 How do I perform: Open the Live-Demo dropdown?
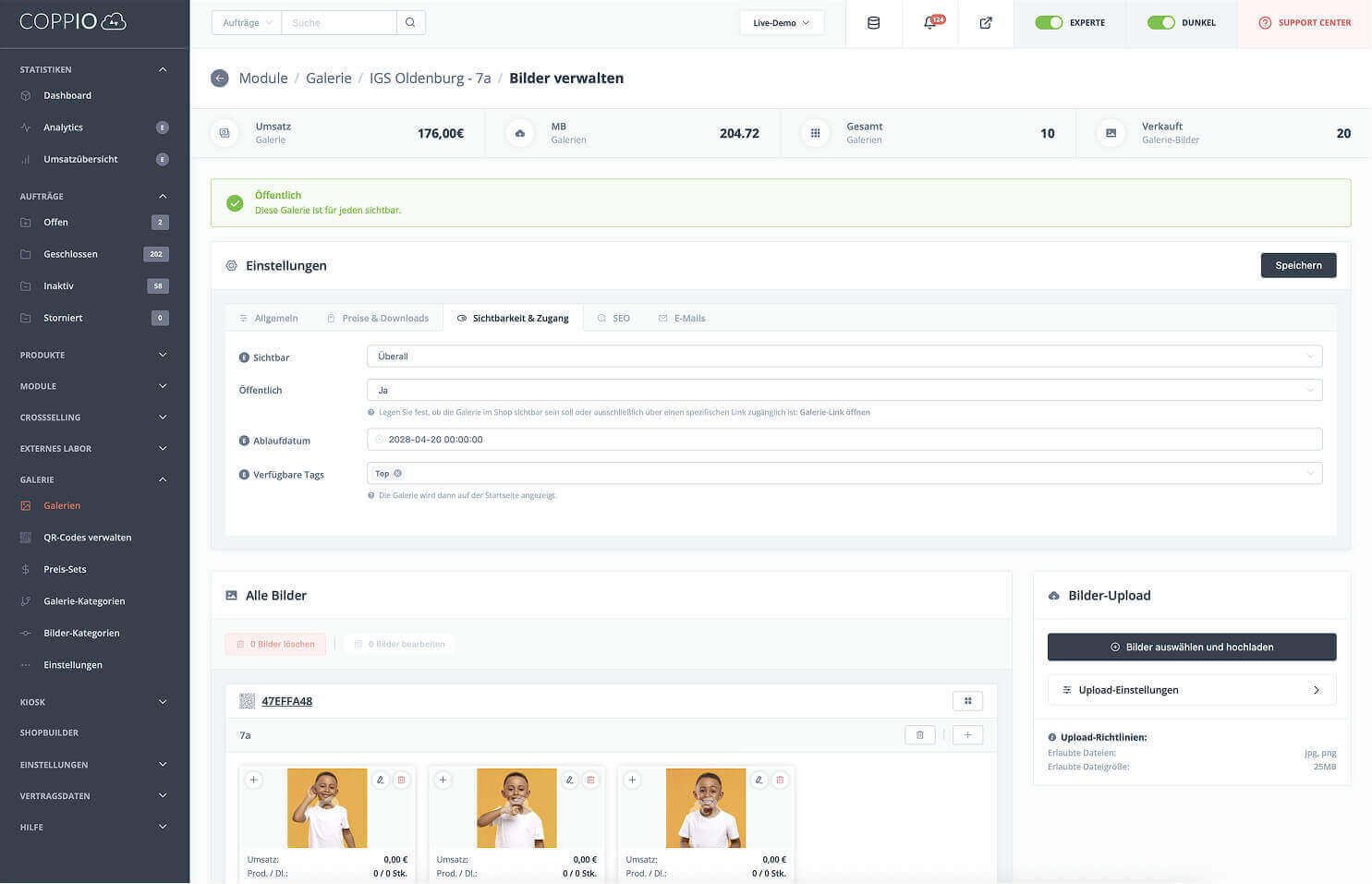click(781, 23)
